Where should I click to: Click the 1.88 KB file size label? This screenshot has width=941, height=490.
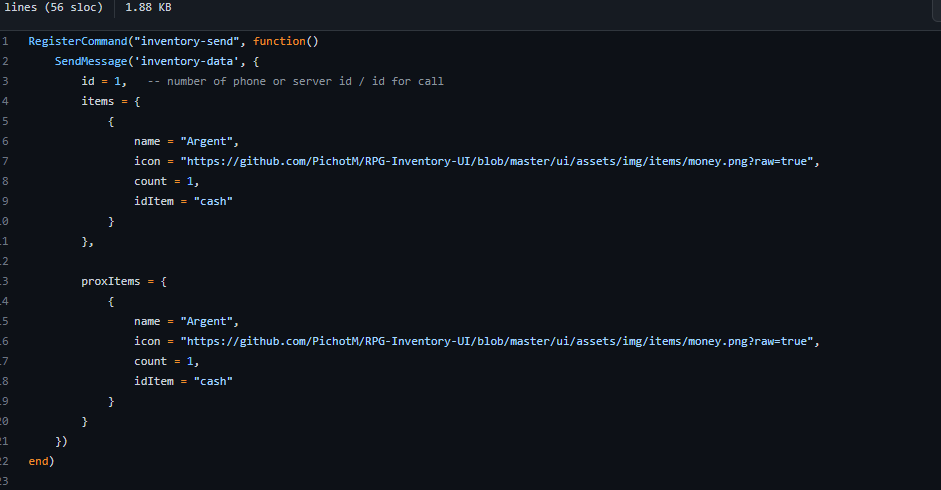pyautogui.click(x=148, y=7)
